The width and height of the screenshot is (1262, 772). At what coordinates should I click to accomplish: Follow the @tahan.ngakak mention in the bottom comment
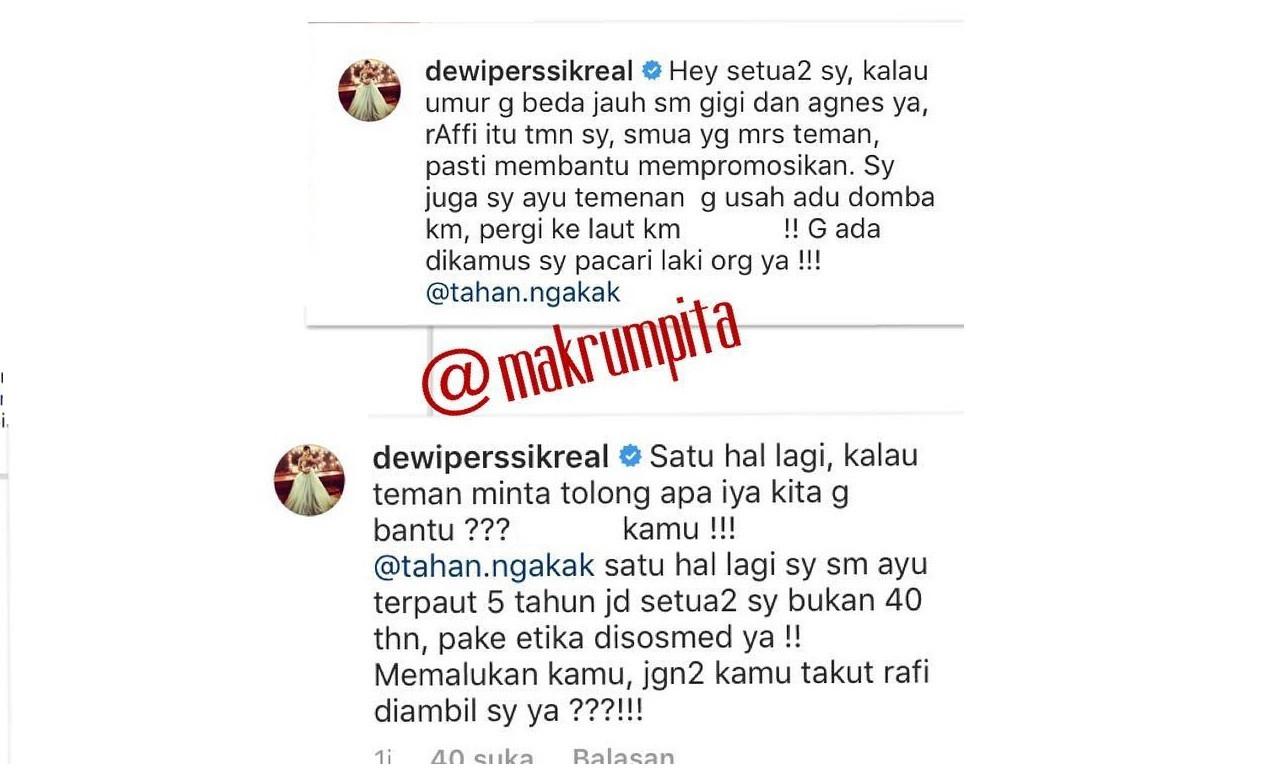484,565
